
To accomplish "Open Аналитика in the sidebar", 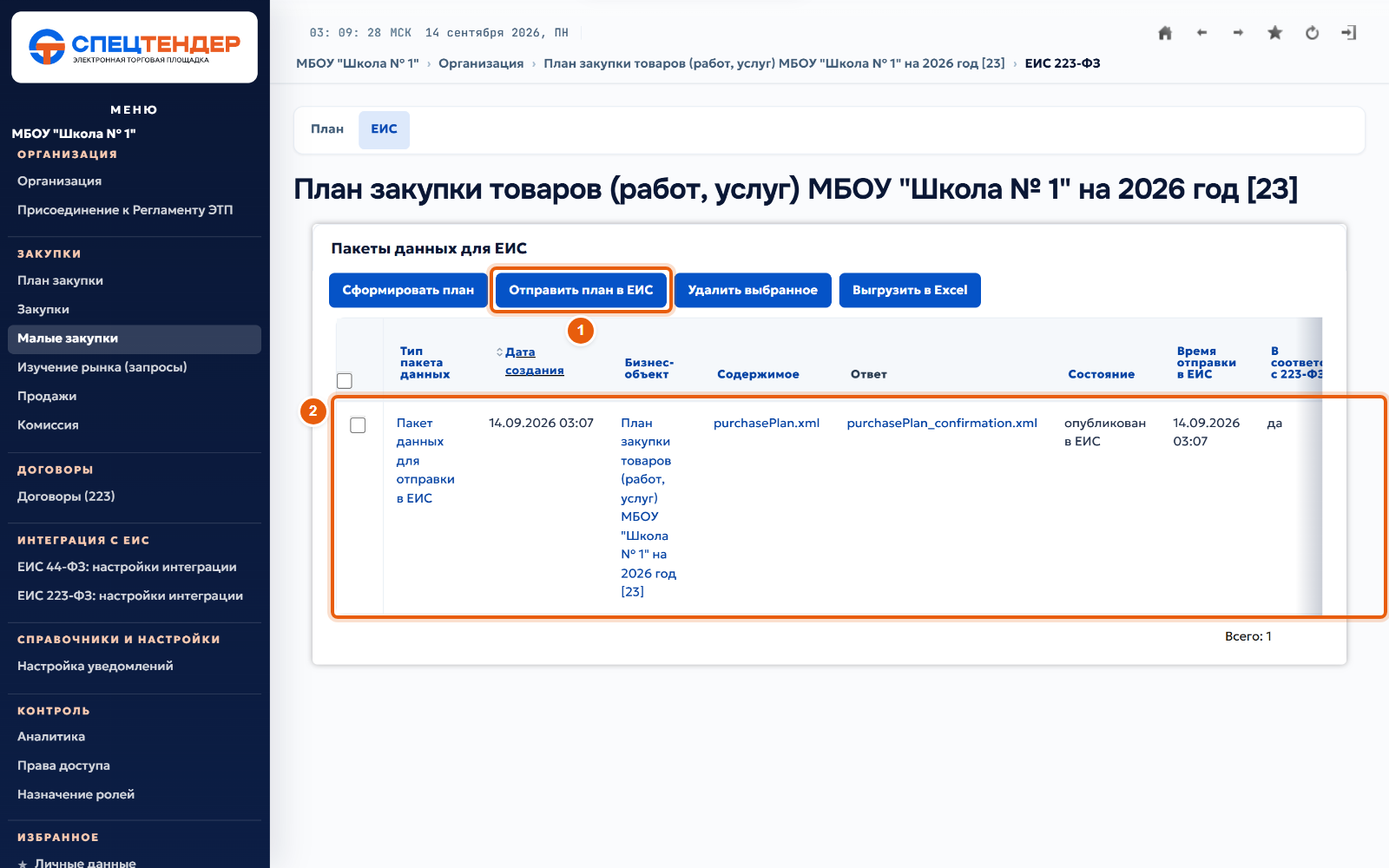I will click(x=135, y=736).
